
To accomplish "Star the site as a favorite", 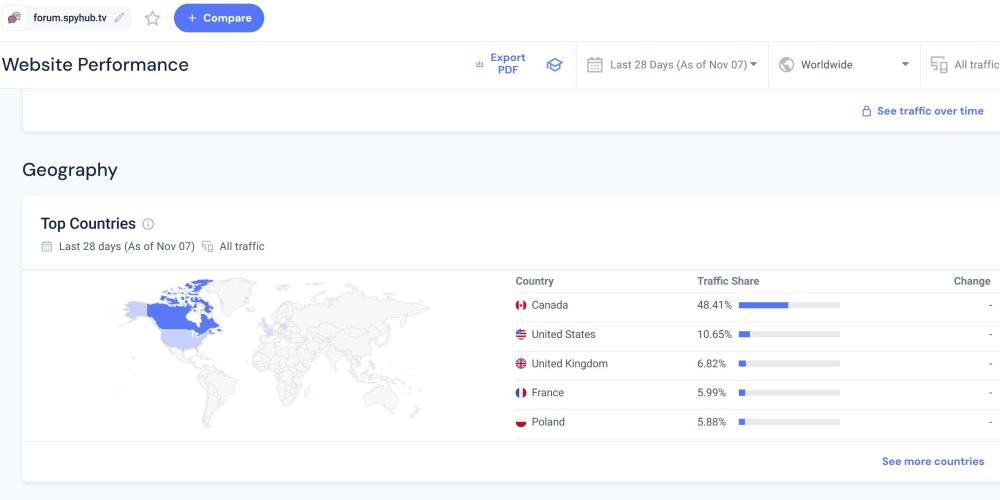I will (x=153, y=18).
